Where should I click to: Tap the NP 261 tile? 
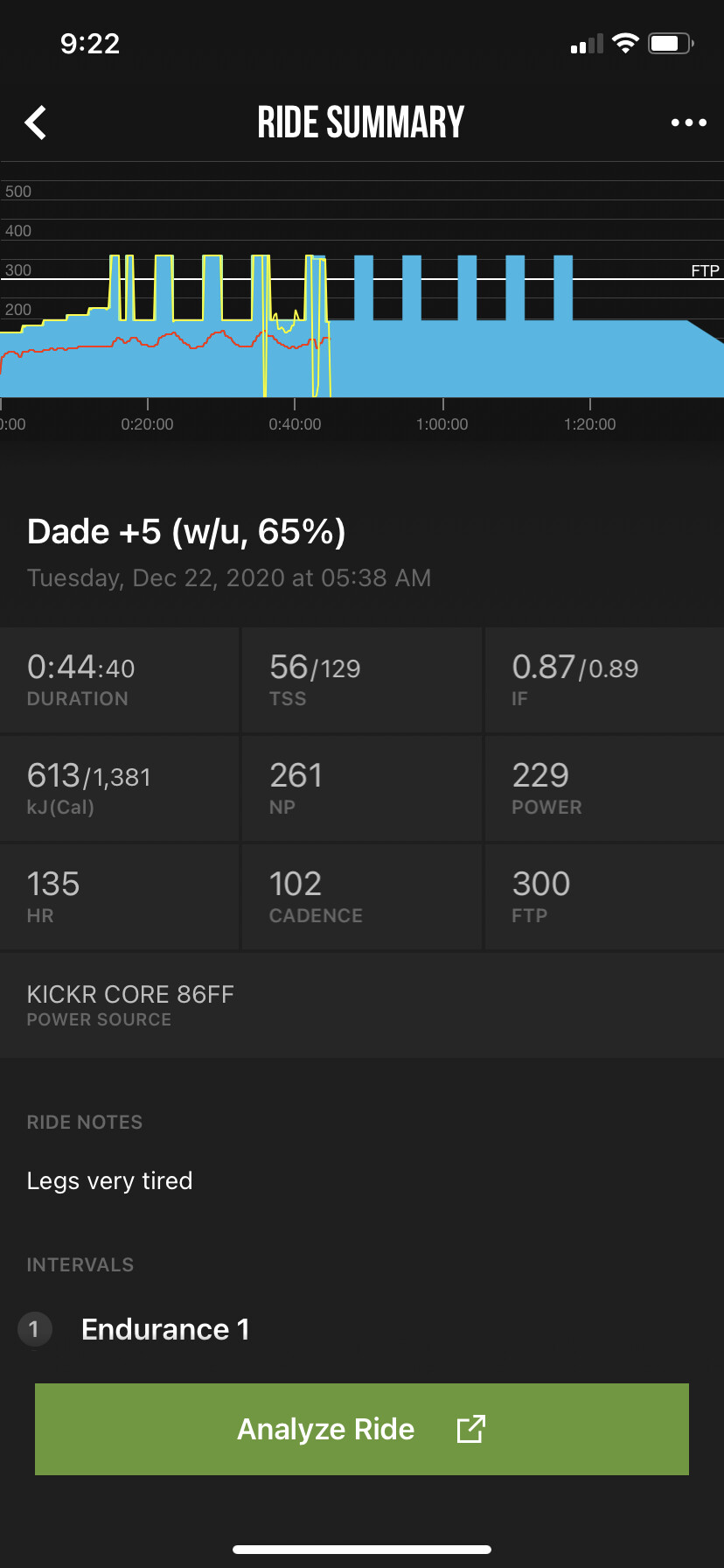click(x=362, y=788)
